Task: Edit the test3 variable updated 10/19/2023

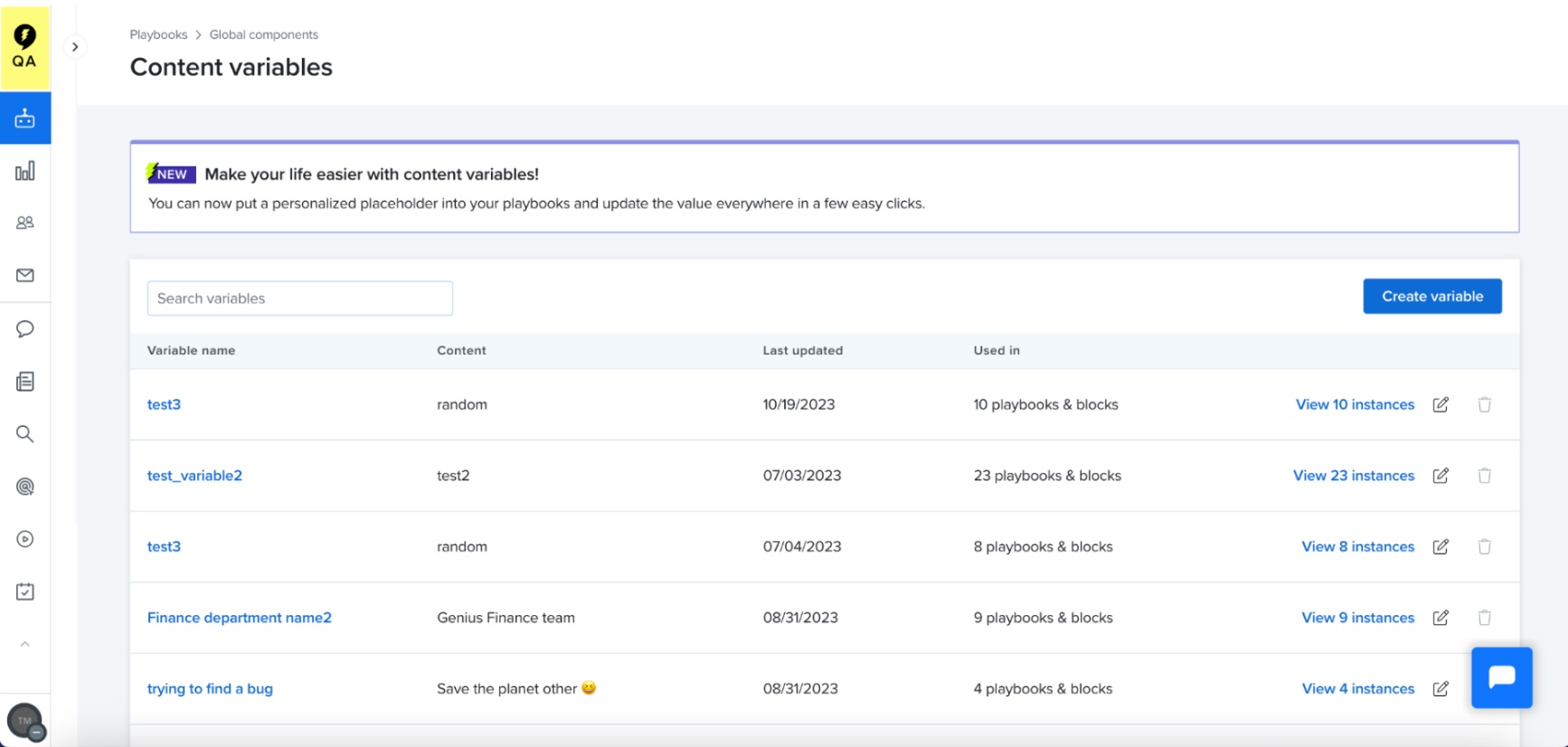Action: point(1440,404)
